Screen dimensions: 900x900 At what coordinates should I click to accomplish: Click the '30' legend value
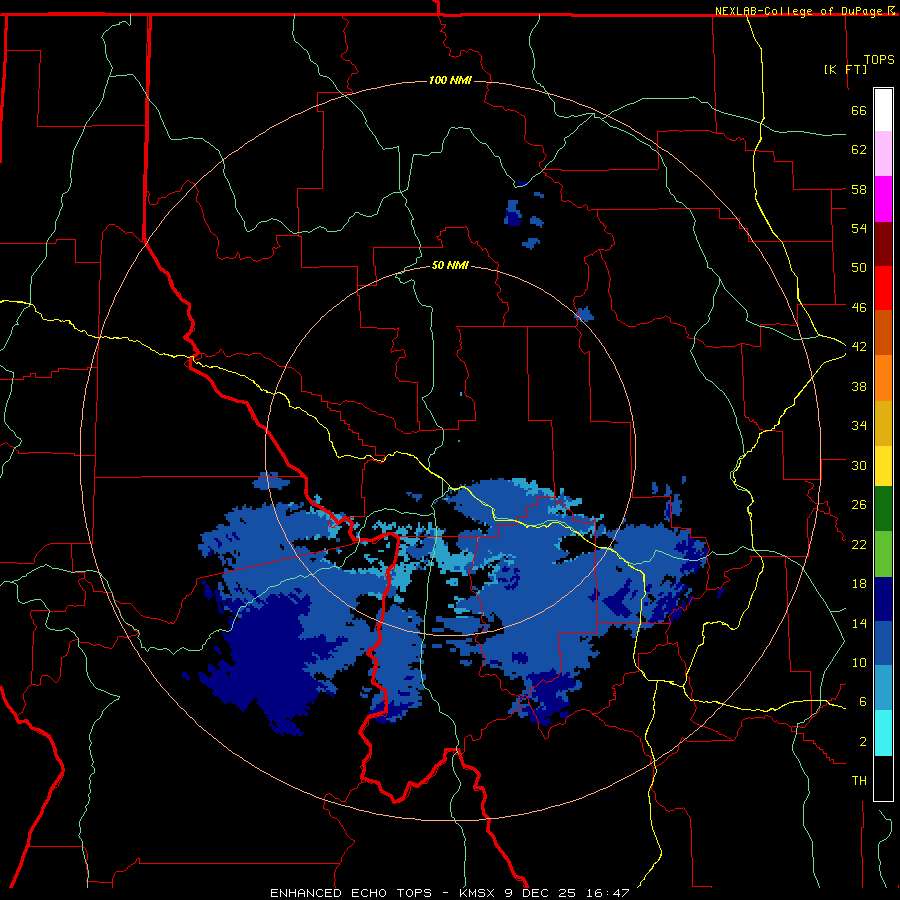tap(859, 465)
